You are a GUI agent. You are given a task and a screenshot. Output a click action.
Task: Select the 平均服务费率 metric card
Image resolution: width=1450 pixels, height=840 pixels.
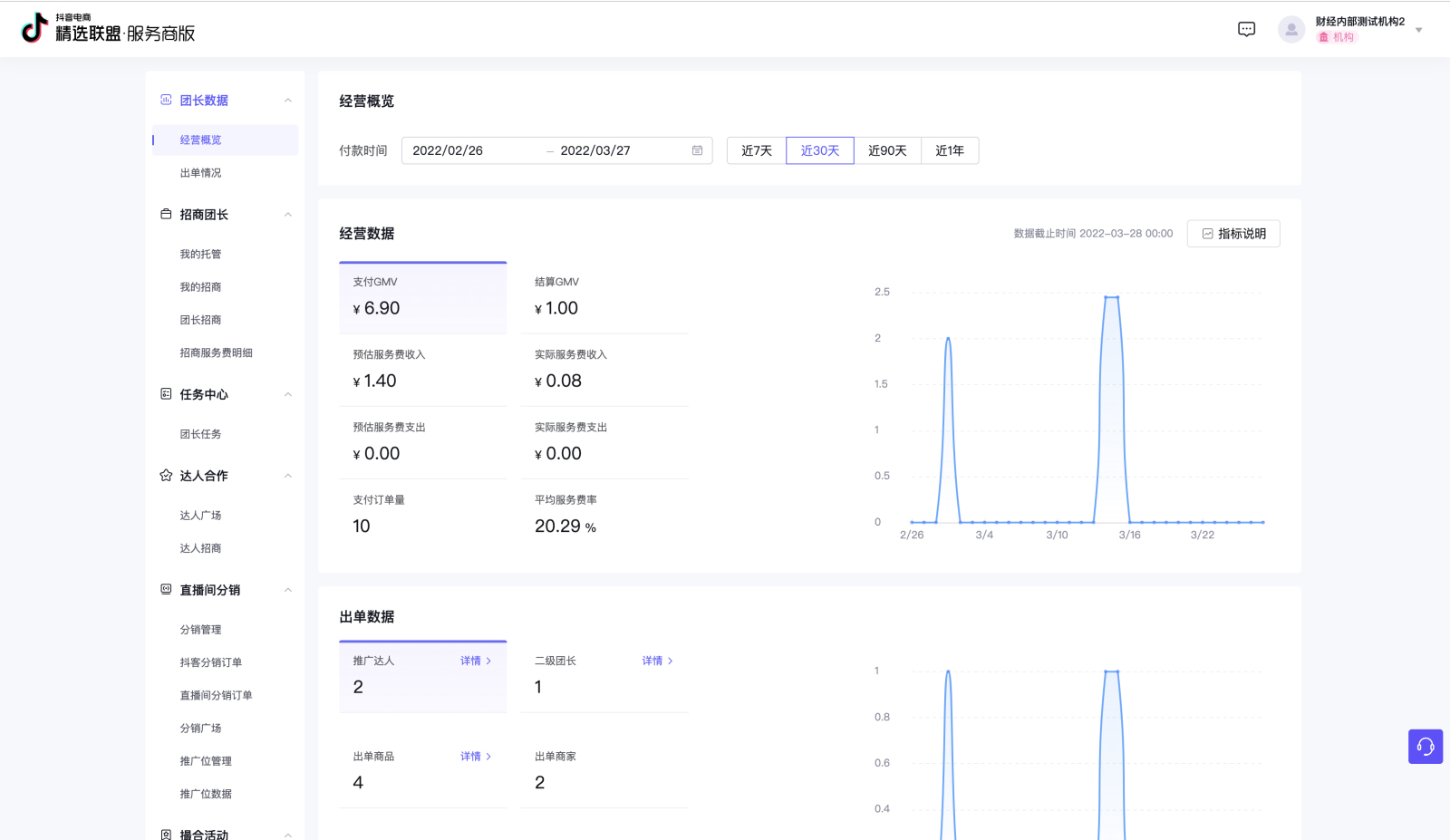[604, 515]
